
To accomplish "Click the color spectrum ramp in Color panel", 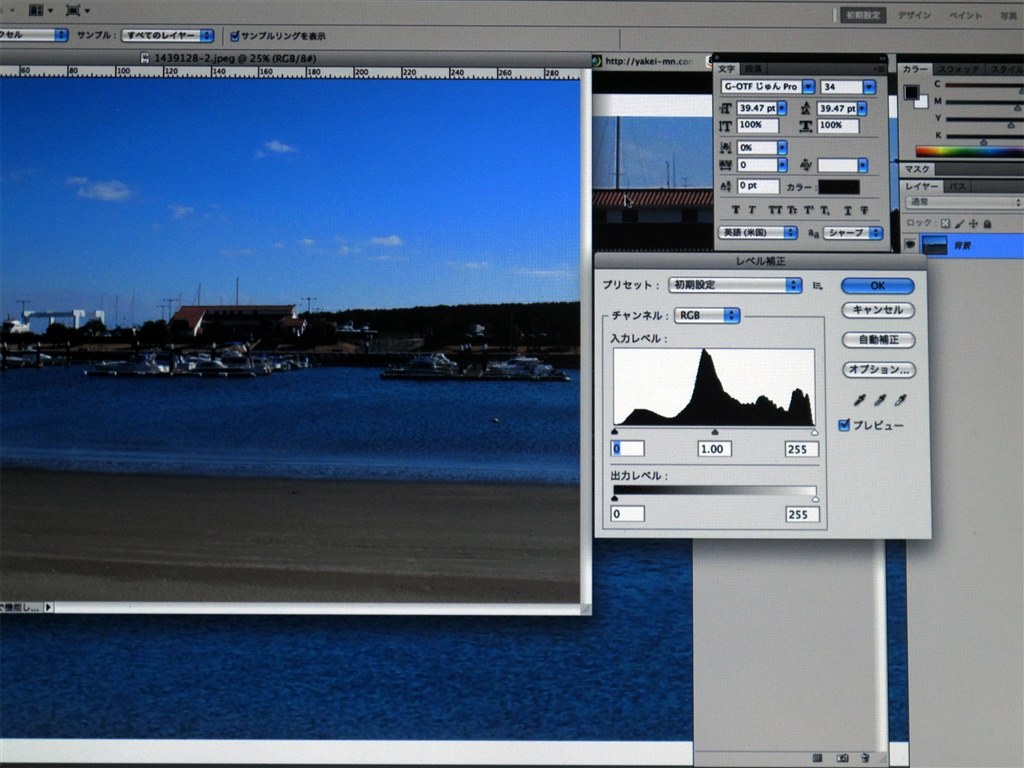I will [969, 152].
